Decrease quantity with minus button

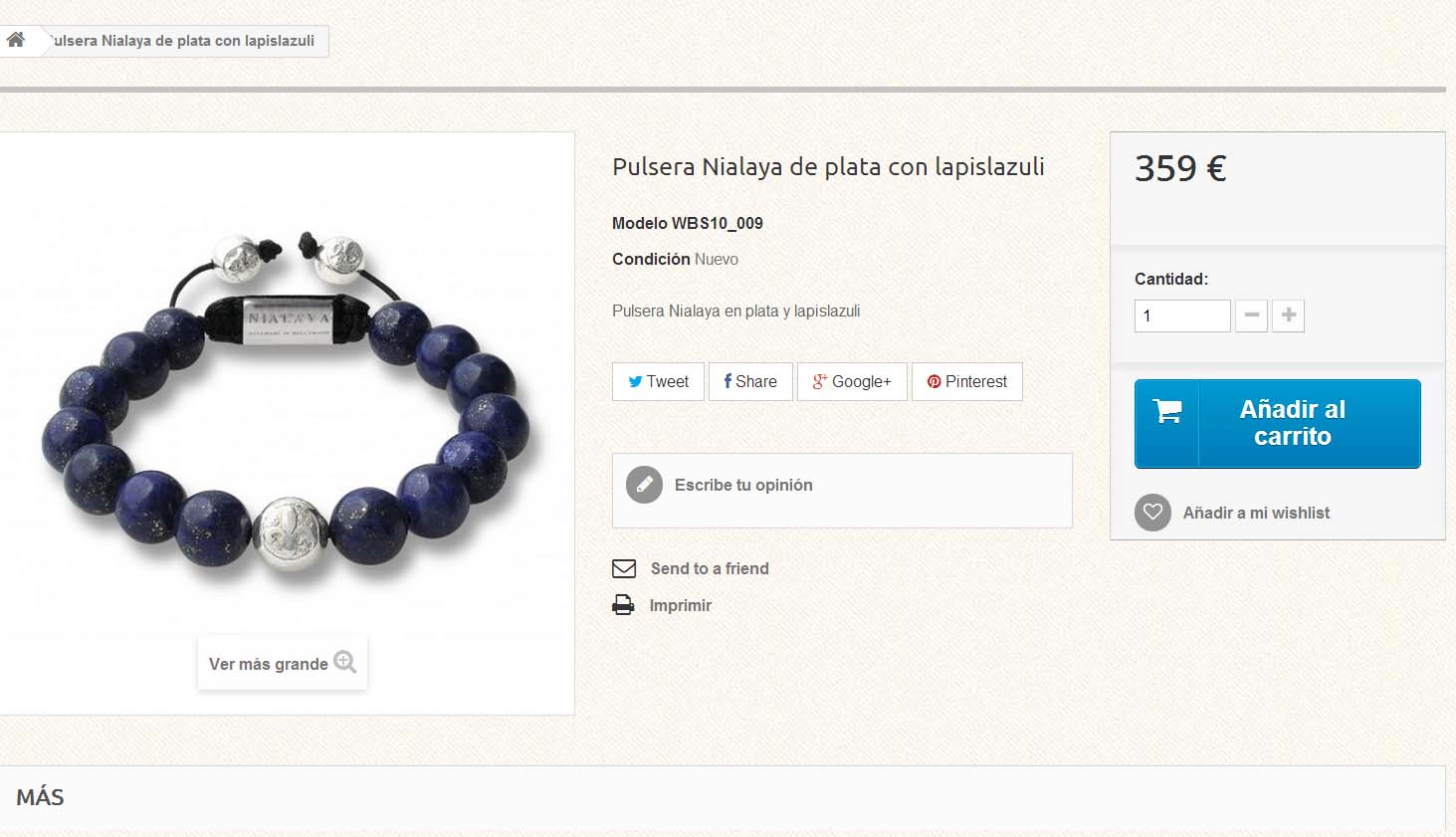[1252, 315]
